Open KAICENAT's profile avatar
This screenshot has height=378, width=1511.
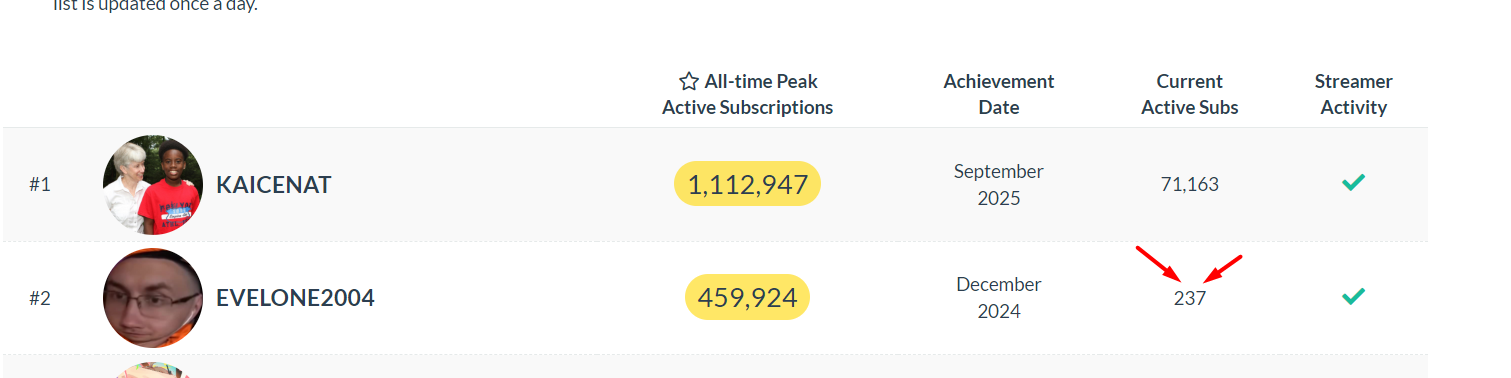(153, 185)
